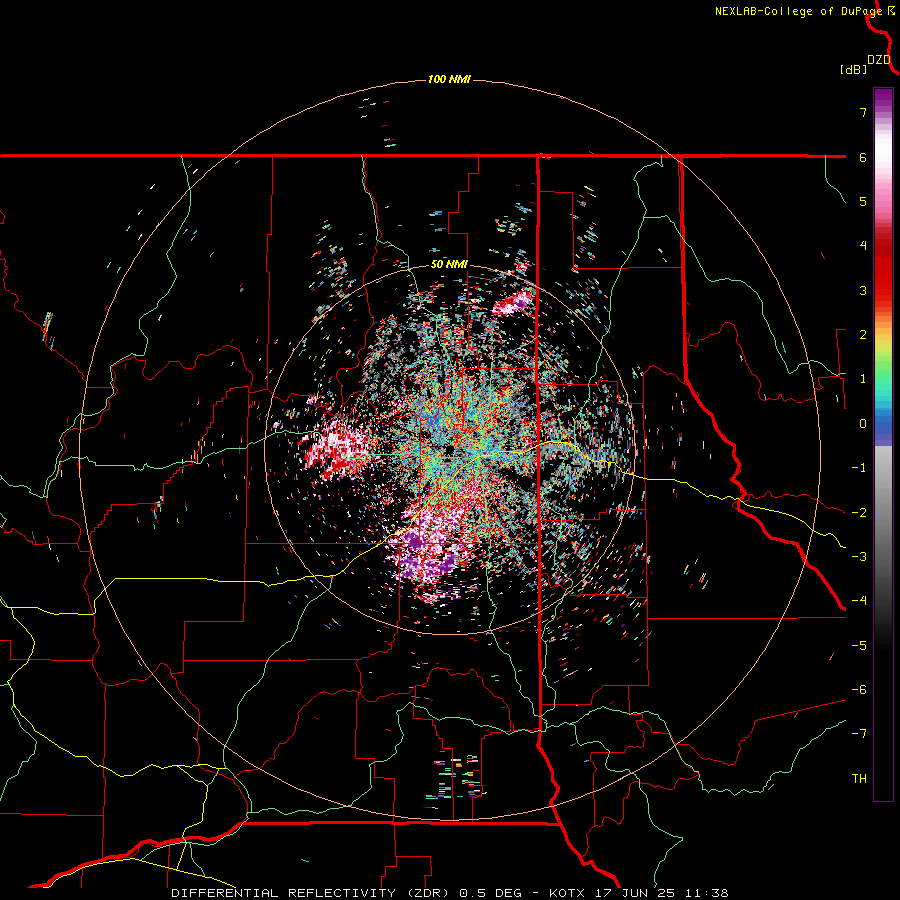
Task: Click the -4 tick label on the scale
Action: pos(859,601)
